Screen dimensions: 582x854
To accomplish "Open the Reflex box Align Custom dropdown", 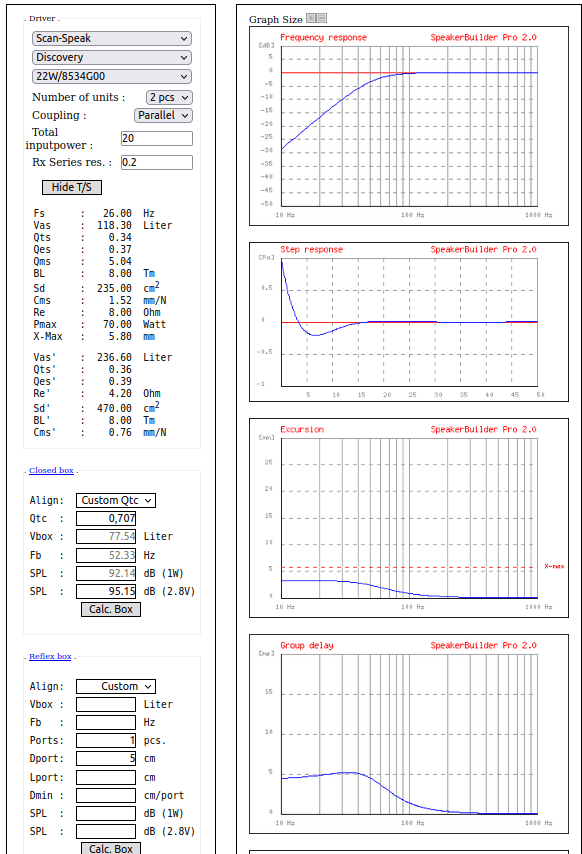I will pyautogui.click(x=116, y=686).
